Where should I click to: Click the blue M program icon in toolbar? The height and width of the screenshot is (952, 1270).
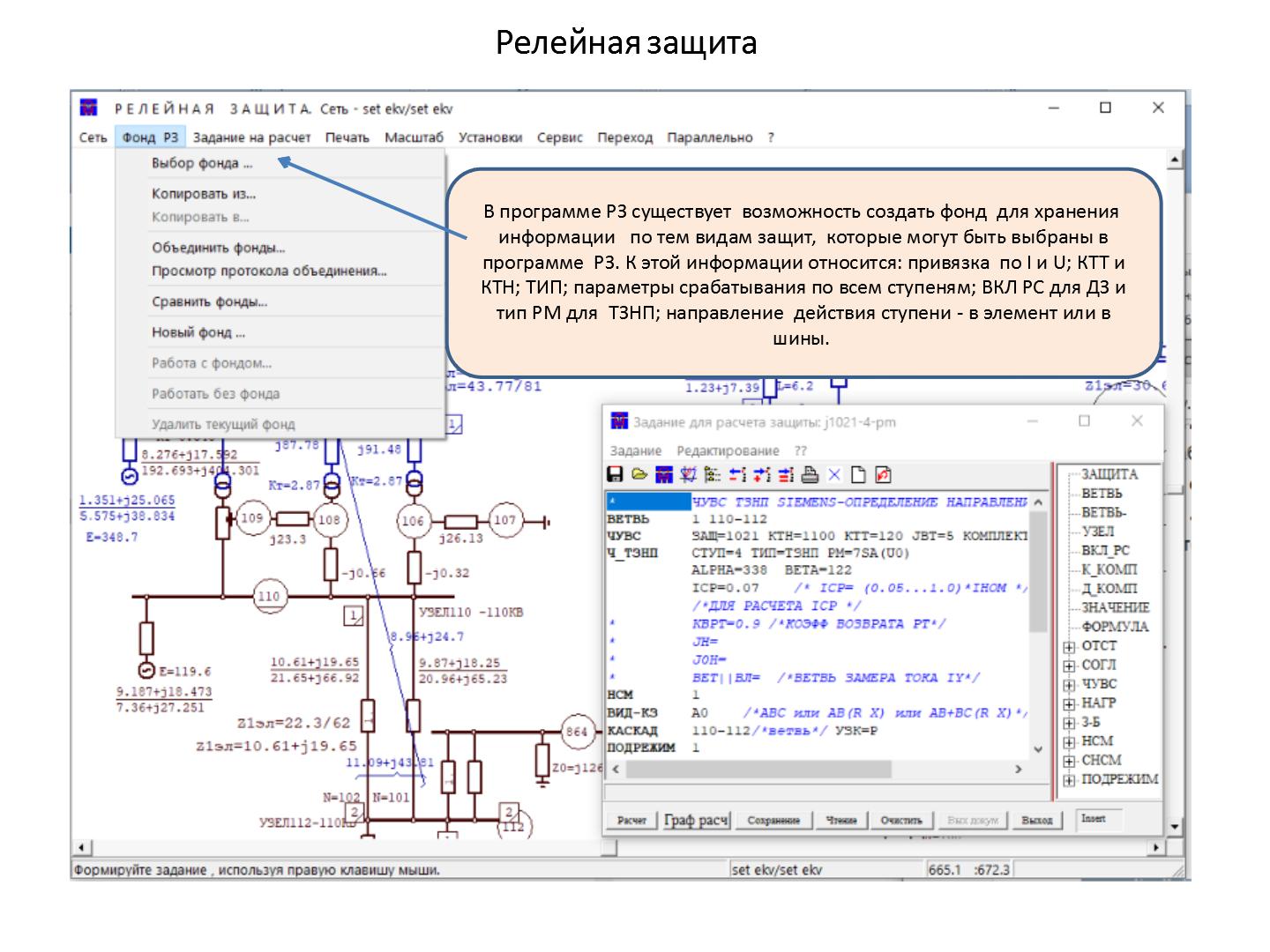[x=664, y=475]
